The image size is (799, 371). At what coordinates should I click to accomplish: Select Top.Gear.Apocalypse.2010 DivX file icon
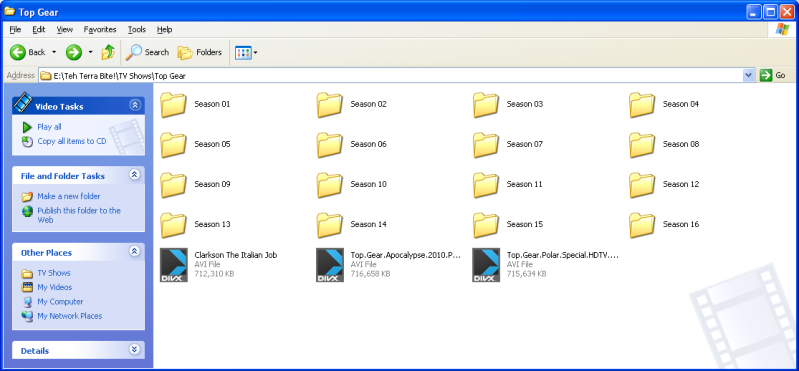click(330, 265)
